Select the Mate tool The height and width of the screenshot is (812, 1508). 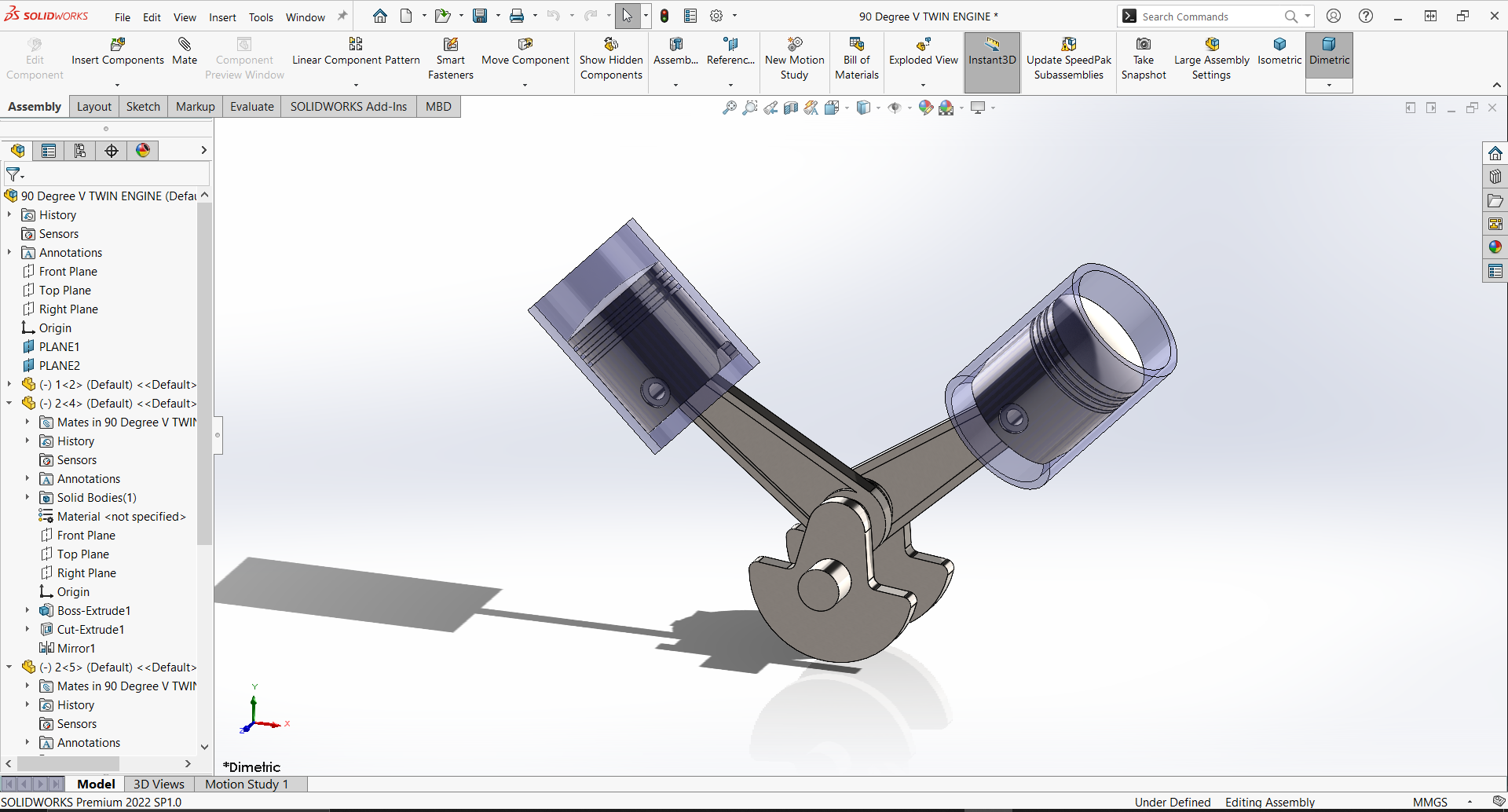(185, 45)
